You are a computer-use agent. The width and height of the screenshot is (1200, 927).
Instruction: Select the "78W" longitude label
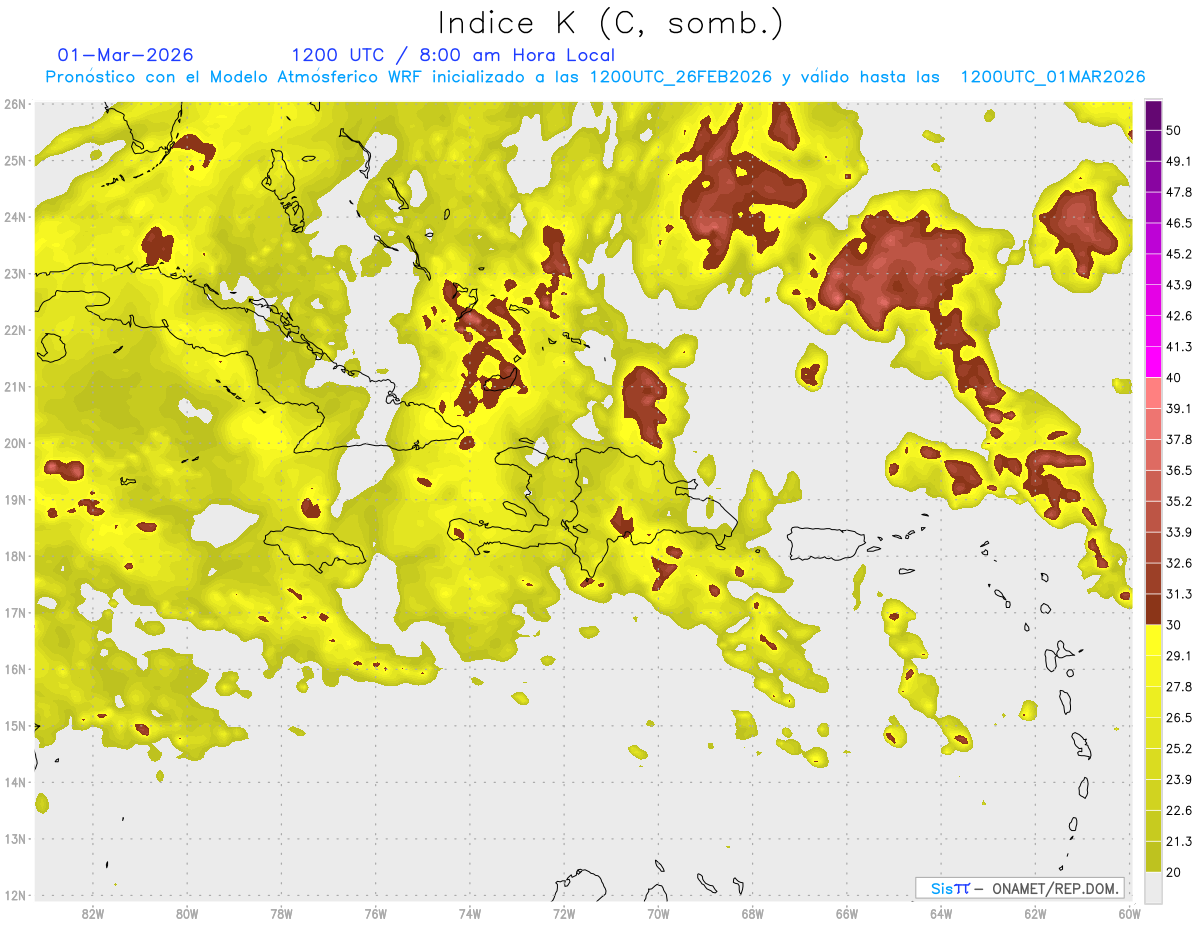click(x=281, y=914)
